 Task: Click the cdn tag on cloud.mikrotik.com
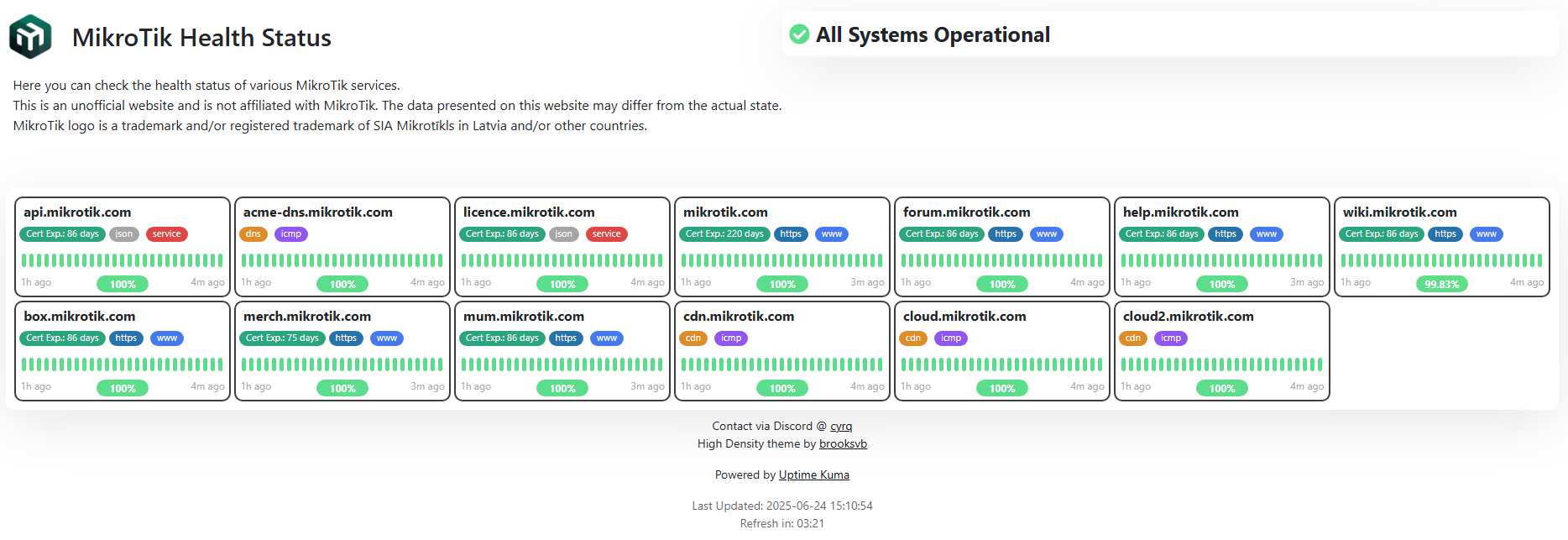click(x=913, y=338)
